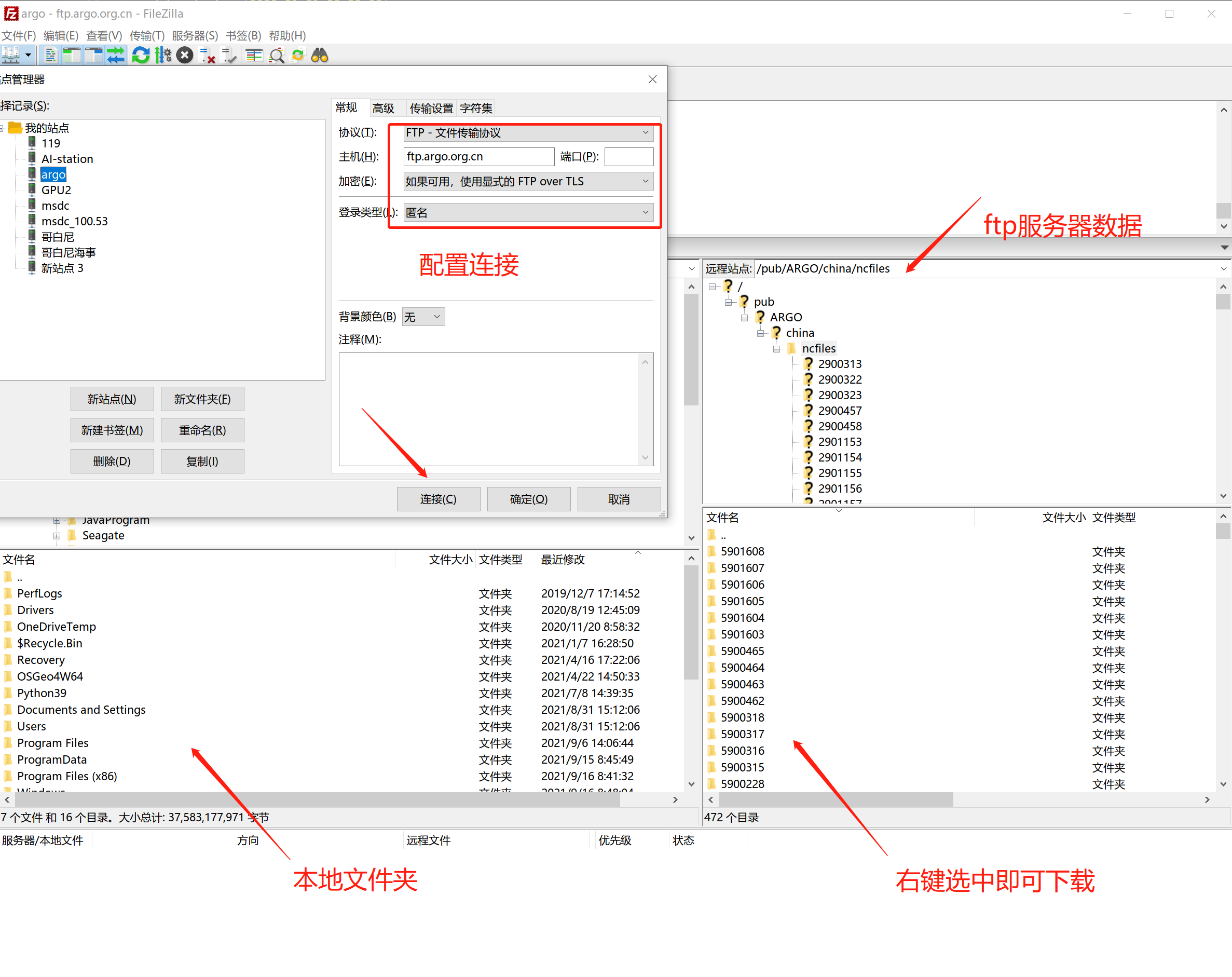Toggle the transfer queue display
Image resolution: width=1232 pixels, height=977 pixels.
(115, 56)
